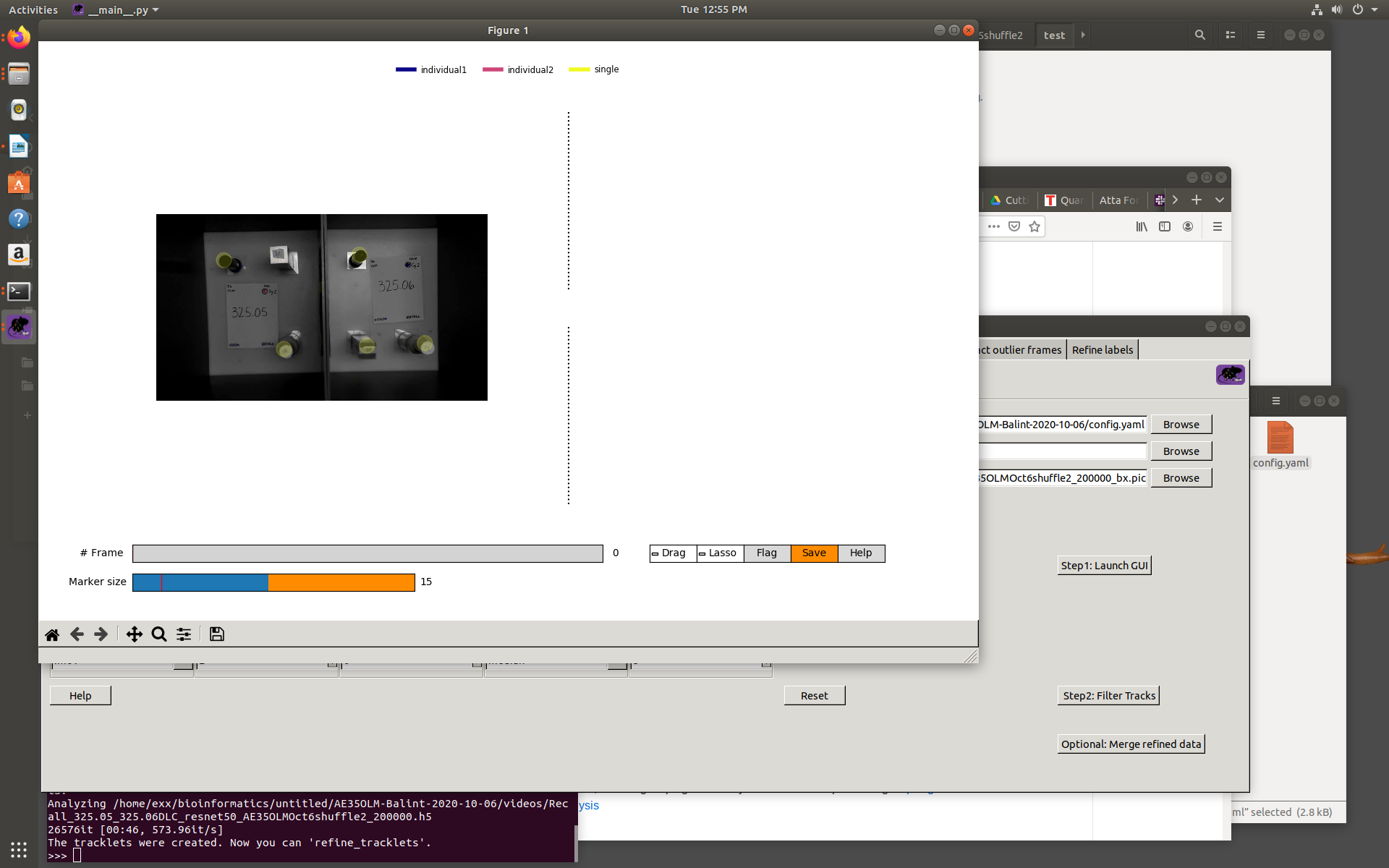1389x868 pixels.
Task: Enable the Drag selection mode
Action: [672, 553]
